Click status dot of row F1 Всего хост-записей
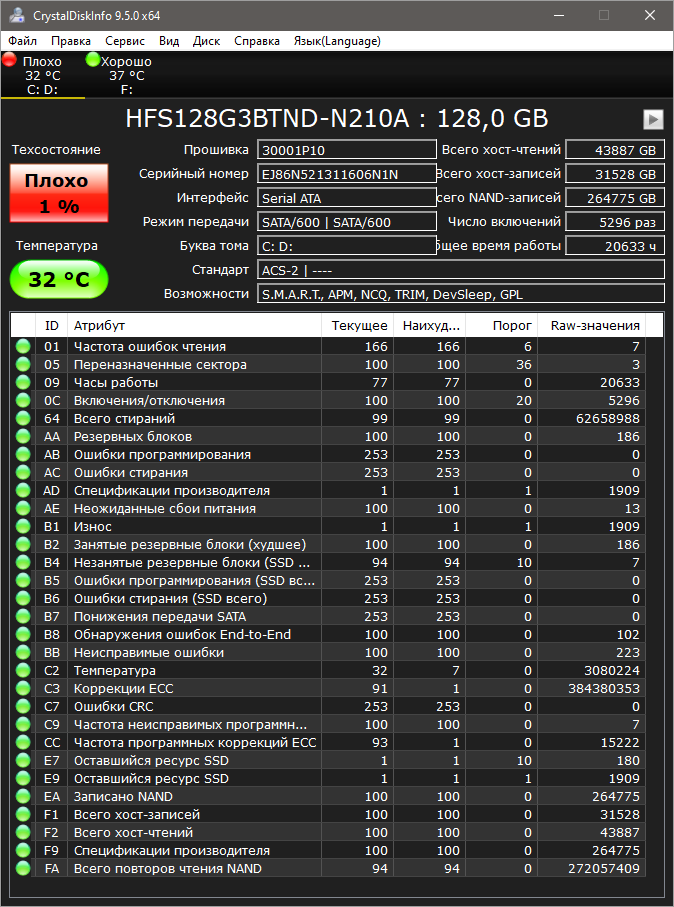Screen dimensions: 674x907 point(23,814)
